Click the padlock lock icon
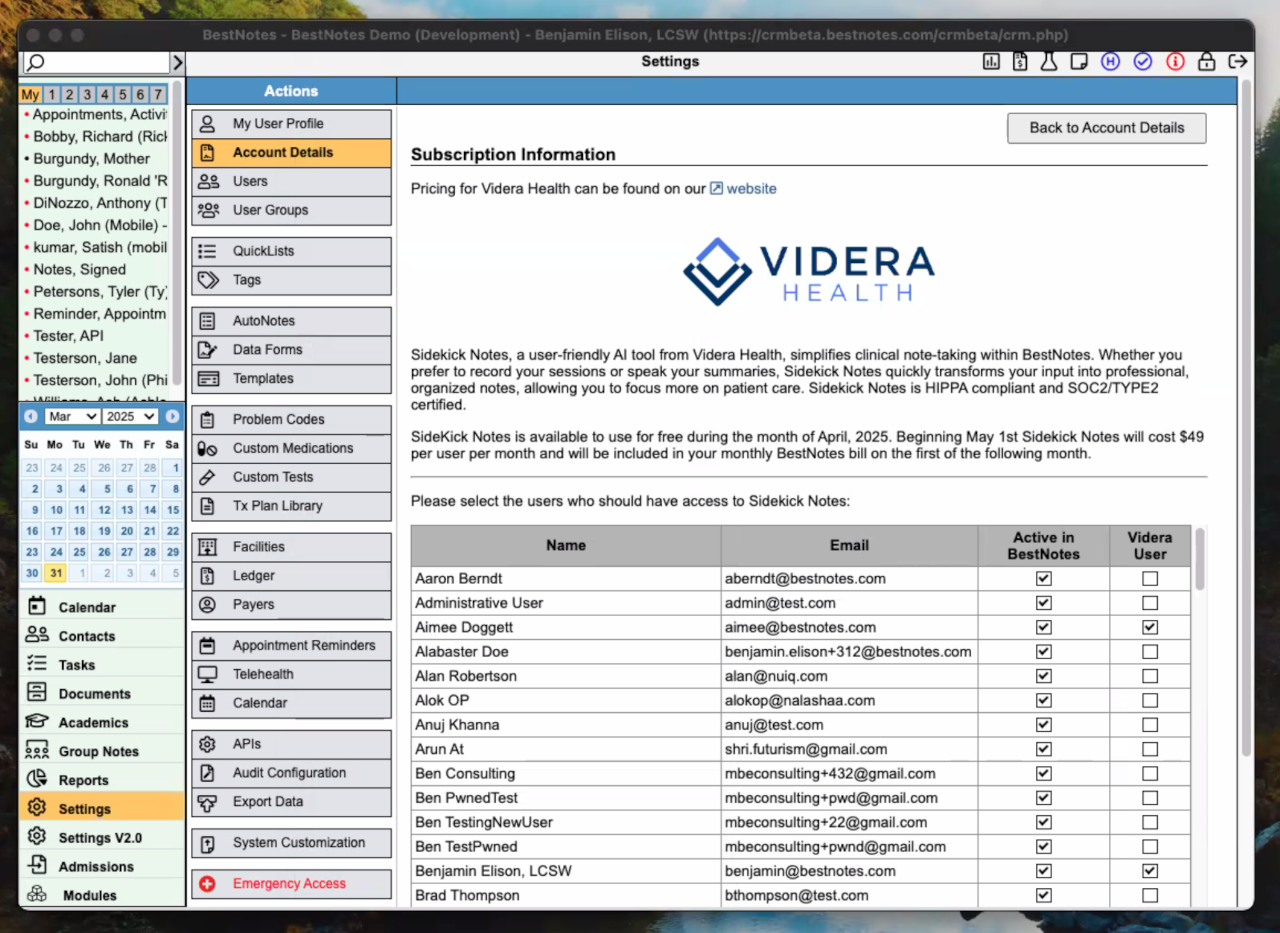This screenshot has height=933, width=1280. pyautogui.click(x=1207, y=62)
